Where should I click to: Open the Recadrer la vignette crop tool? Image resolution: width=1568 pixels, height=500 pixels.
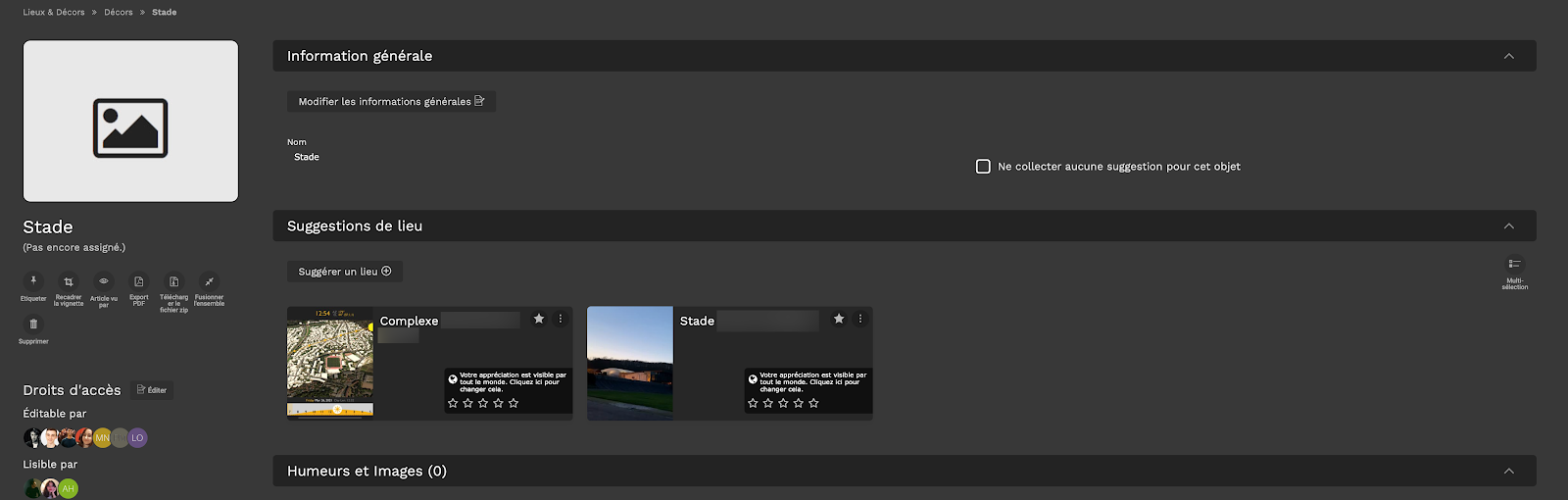pyautogui.click(x=69, y=281)
